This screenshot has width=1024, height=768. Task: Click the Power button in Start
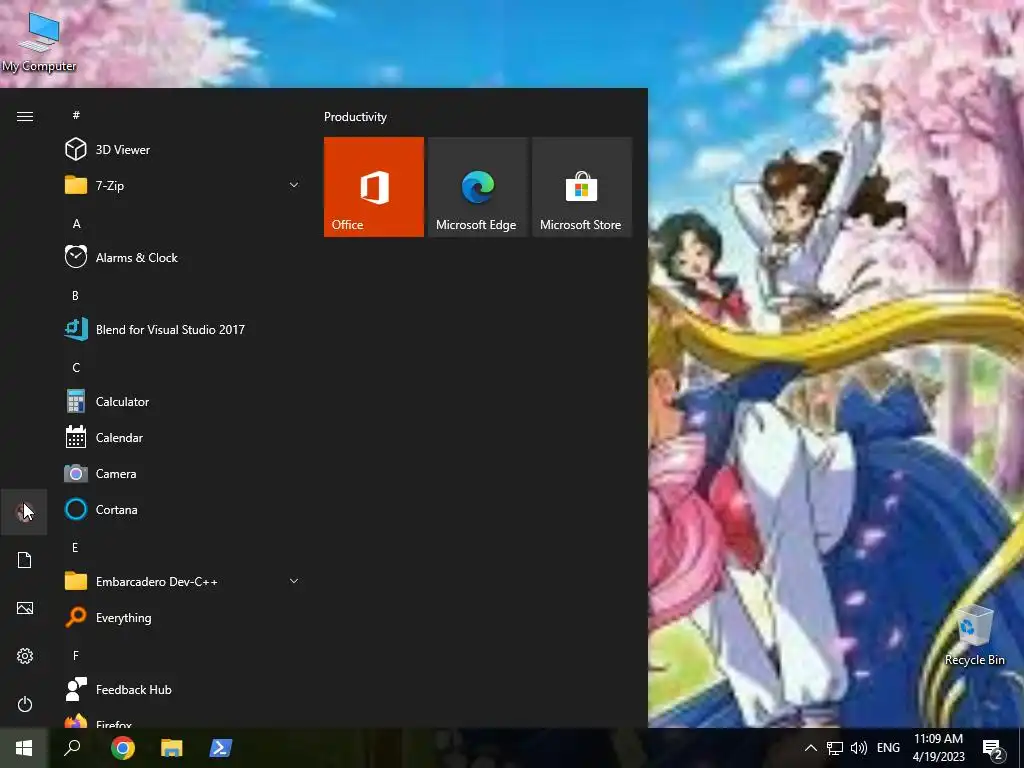tap(24, 704)
